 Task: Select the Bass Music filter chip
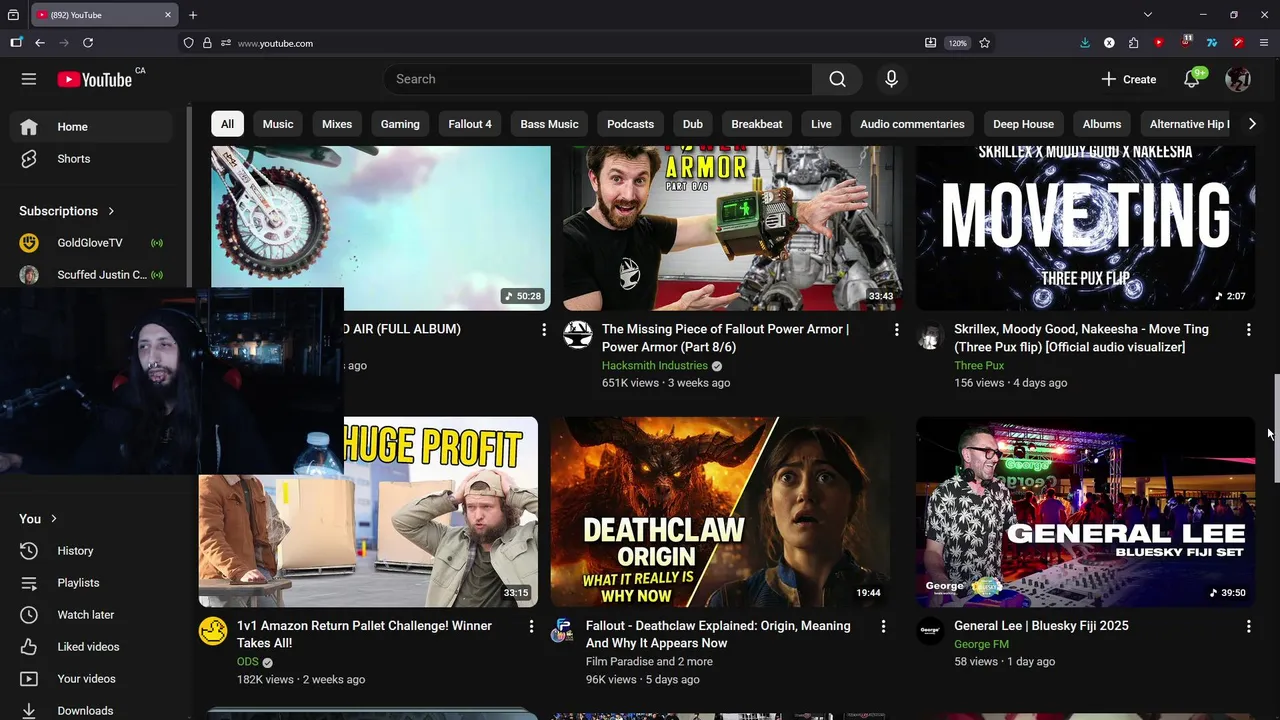(x=549, y=124)
